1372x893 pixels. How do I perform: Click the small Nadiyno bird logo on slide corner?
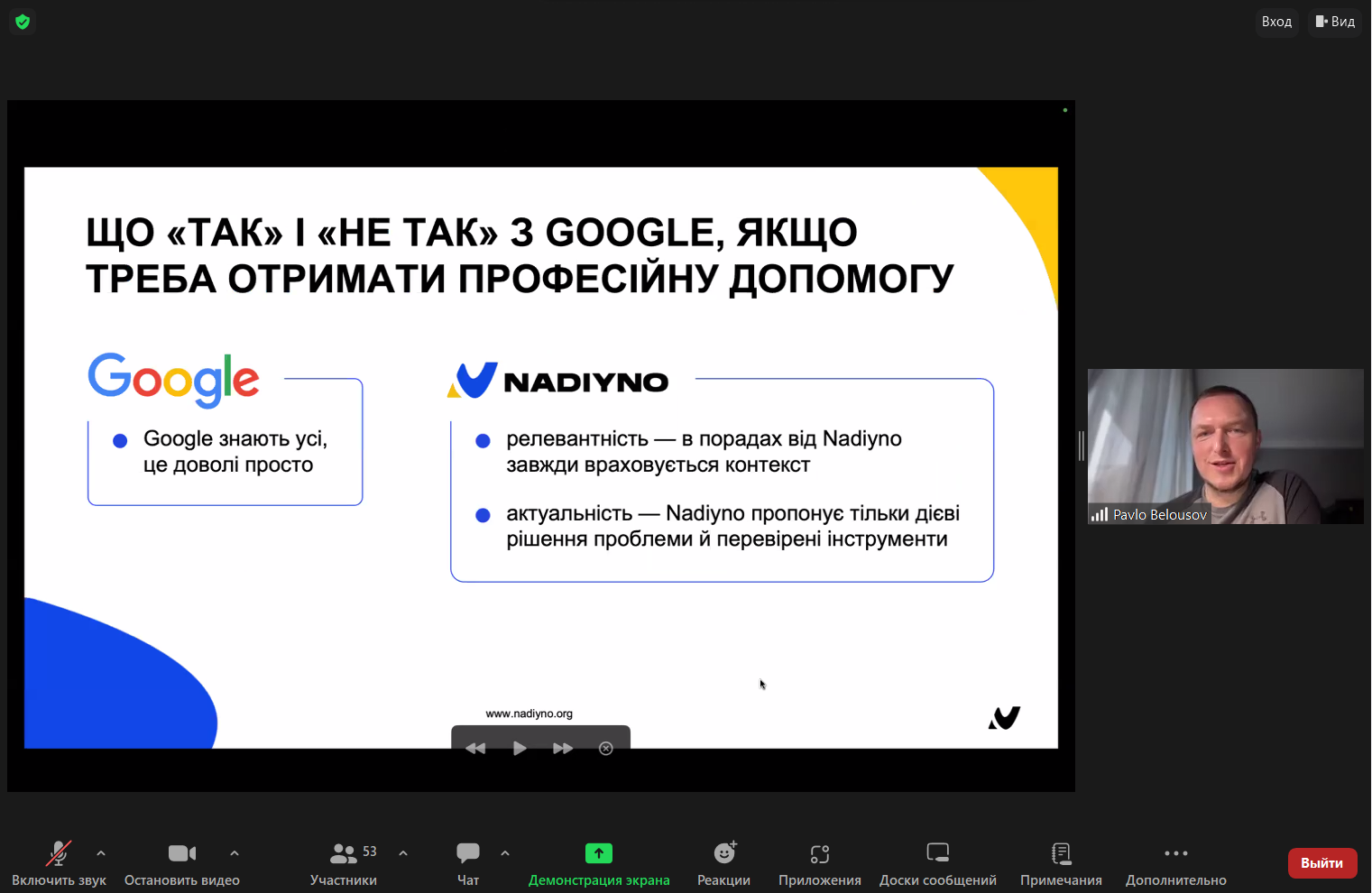[1004, 718]
